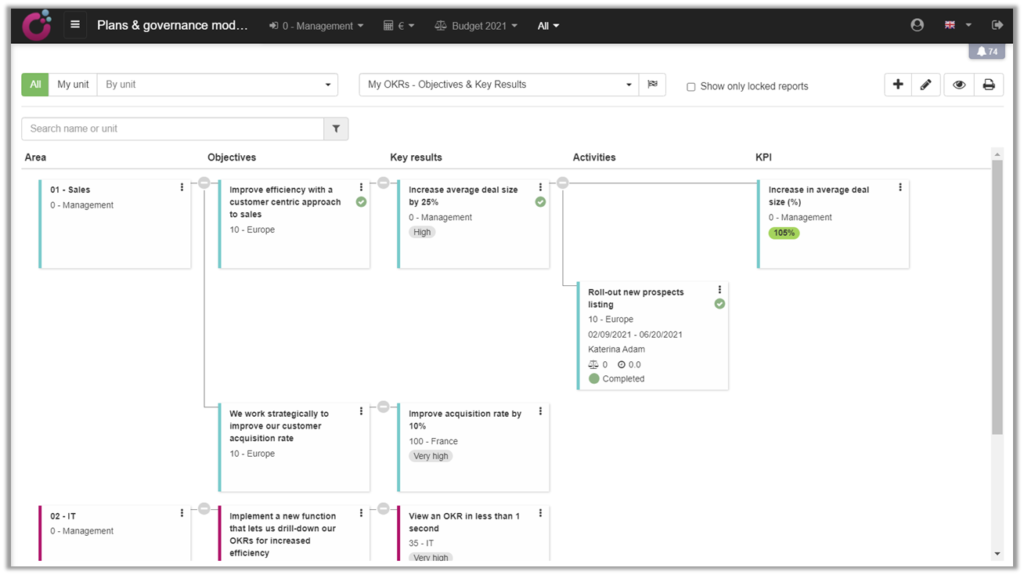
Task: Open options on Roll-out new prospects listing card
Action: (720, 289)
